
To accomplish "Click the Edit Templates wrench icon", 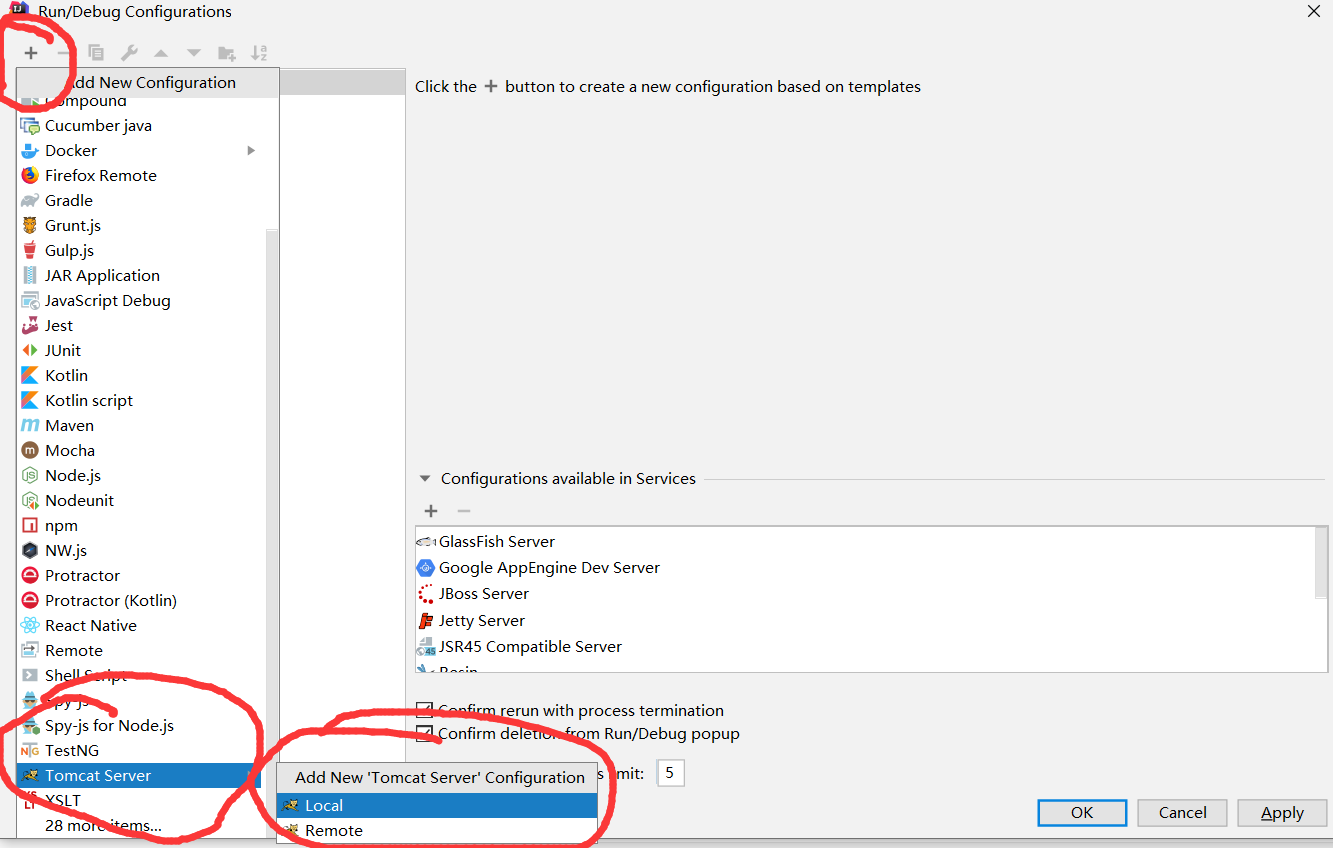I will click(128, 52).
